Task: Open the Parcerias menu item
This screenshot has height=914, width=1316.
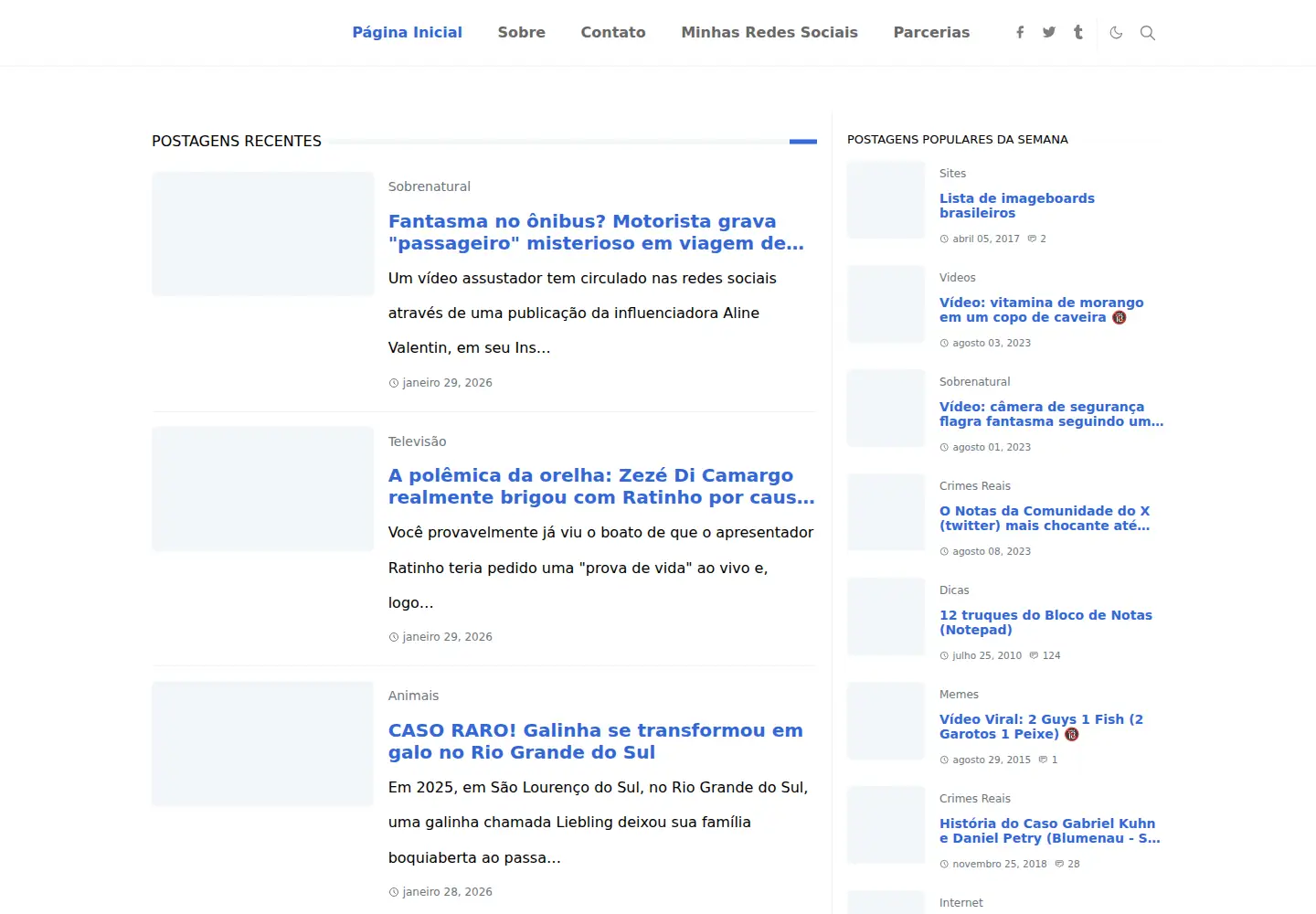Action: click(931, 33)
